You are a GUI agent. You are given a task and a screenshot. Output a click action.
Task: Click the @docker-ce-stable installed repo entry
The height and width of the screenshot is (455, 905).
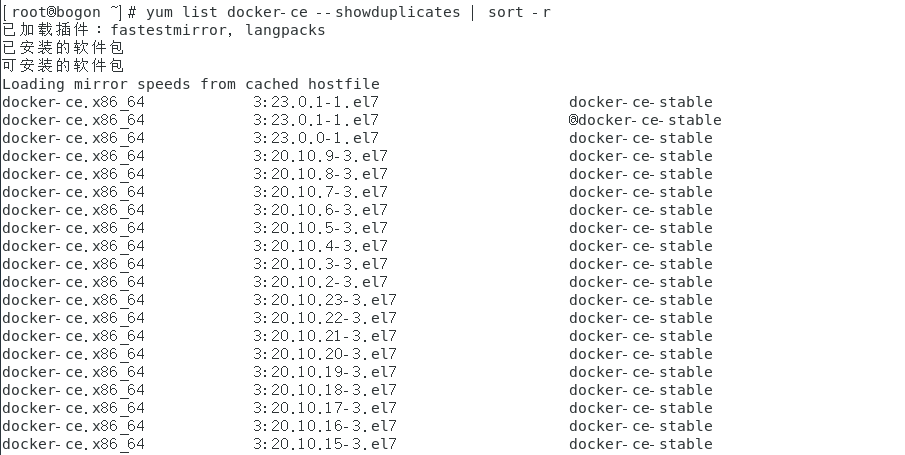pyautogui.click(x=645, y=120)
